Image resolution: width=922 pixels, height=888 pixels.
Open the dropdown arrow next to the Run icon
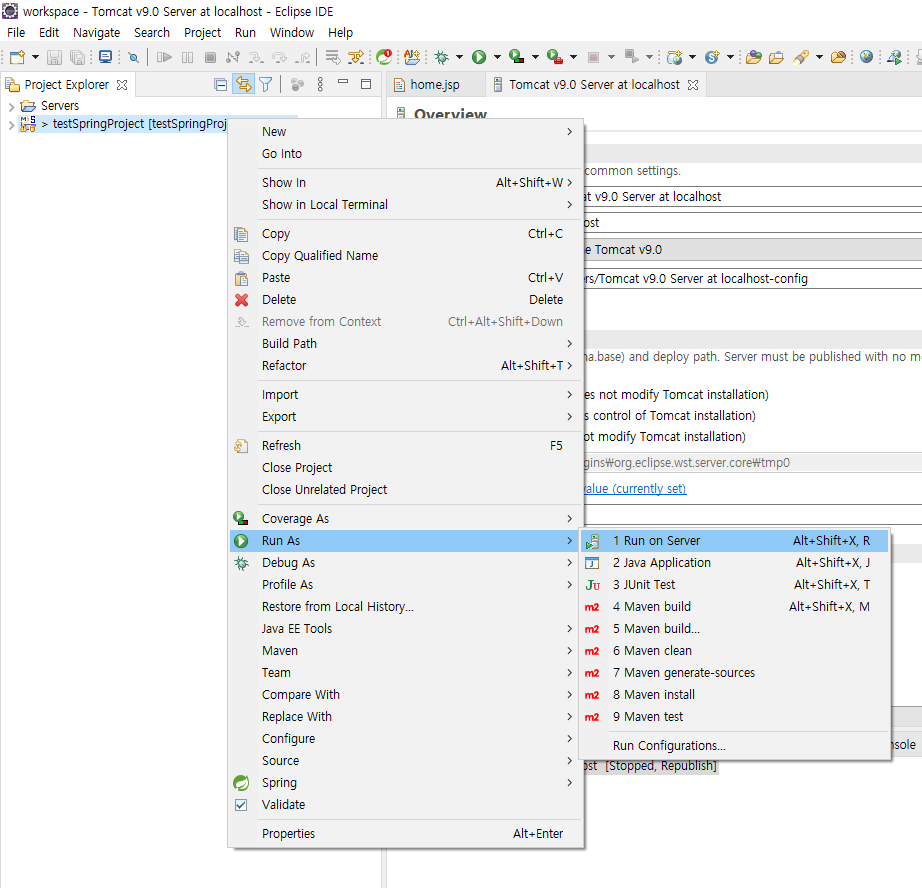click(x=497, y=57)
